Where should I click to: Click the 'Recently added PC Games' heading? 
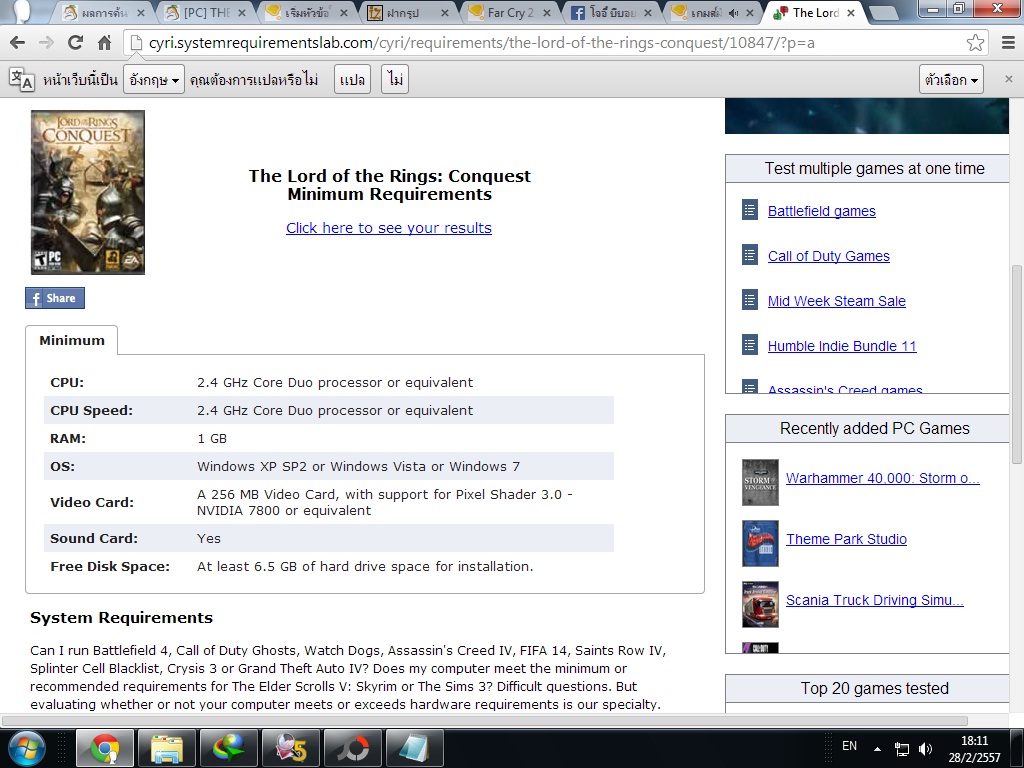coord(874,428)
